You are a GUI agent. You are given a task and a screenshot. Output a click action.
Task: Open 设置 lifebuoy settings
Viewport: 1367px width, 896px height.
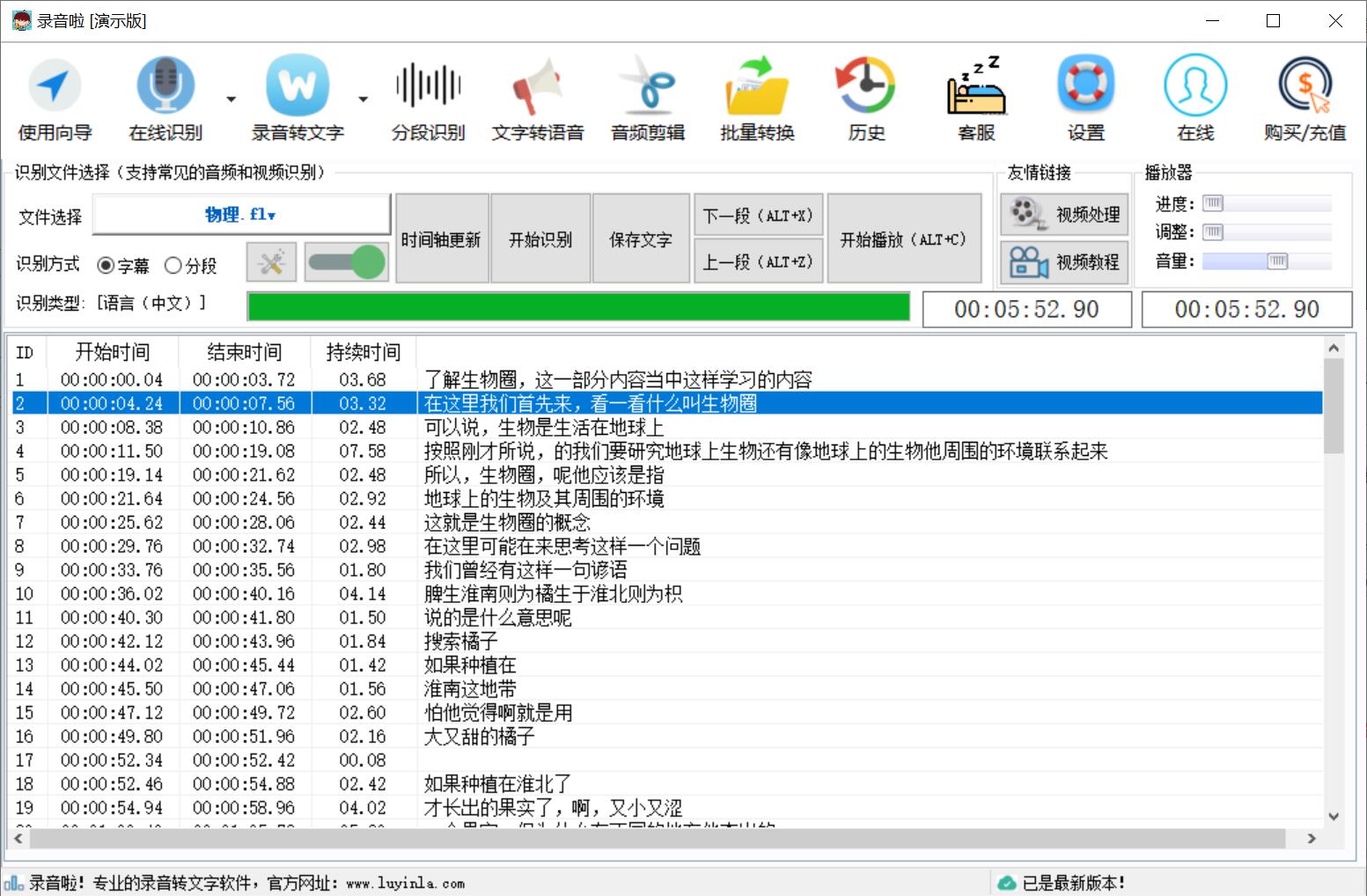pyautogui.click(x=1085, y=99)
